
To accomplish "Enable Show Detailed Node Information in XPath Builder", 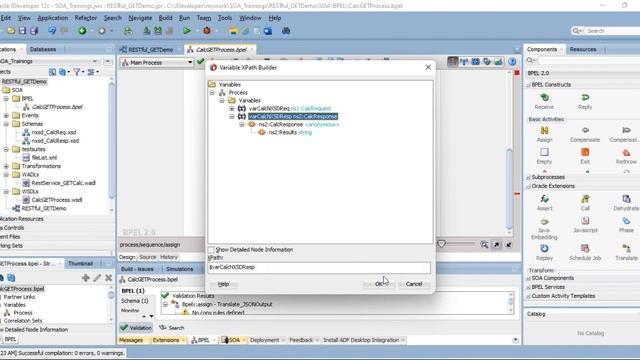I will [211, 249].
